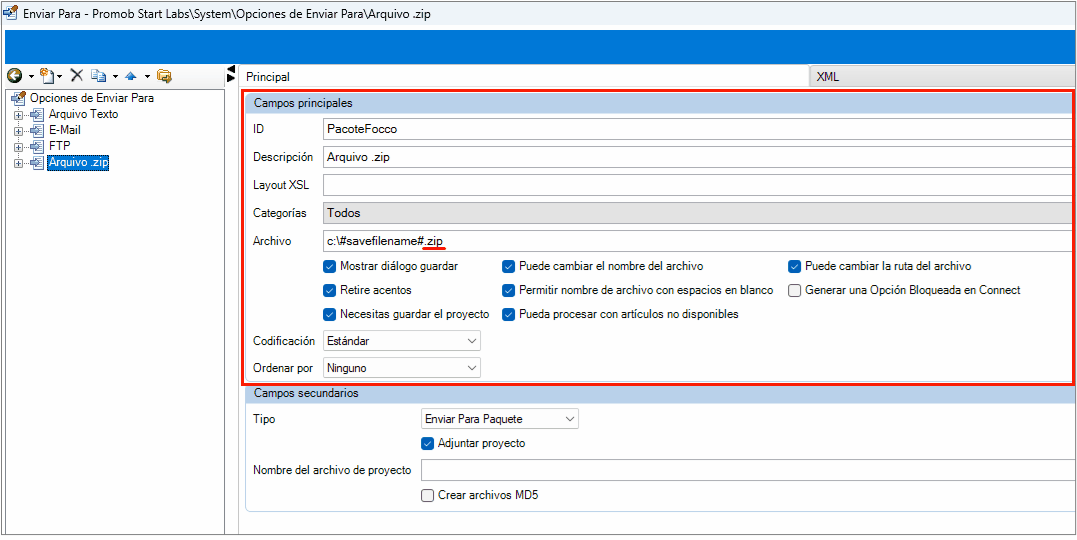1077x540 pixels.
Task: Select Arquivo .zip in the tree
Action: (78, 163)
